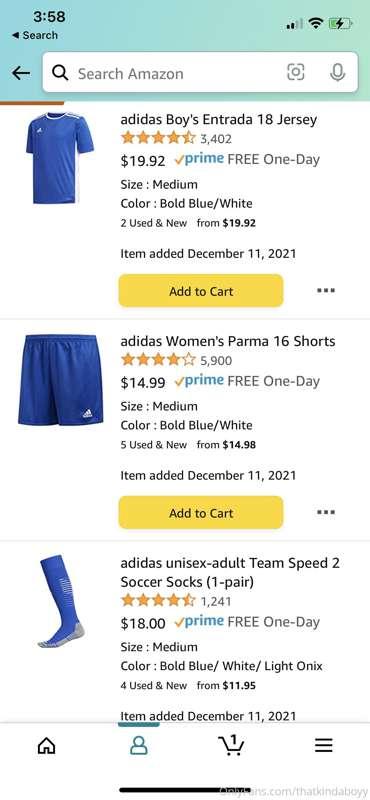Open adidas Boy's Entrada 18 Jersey title
370x800 pixels.
(x=218, y=119)
